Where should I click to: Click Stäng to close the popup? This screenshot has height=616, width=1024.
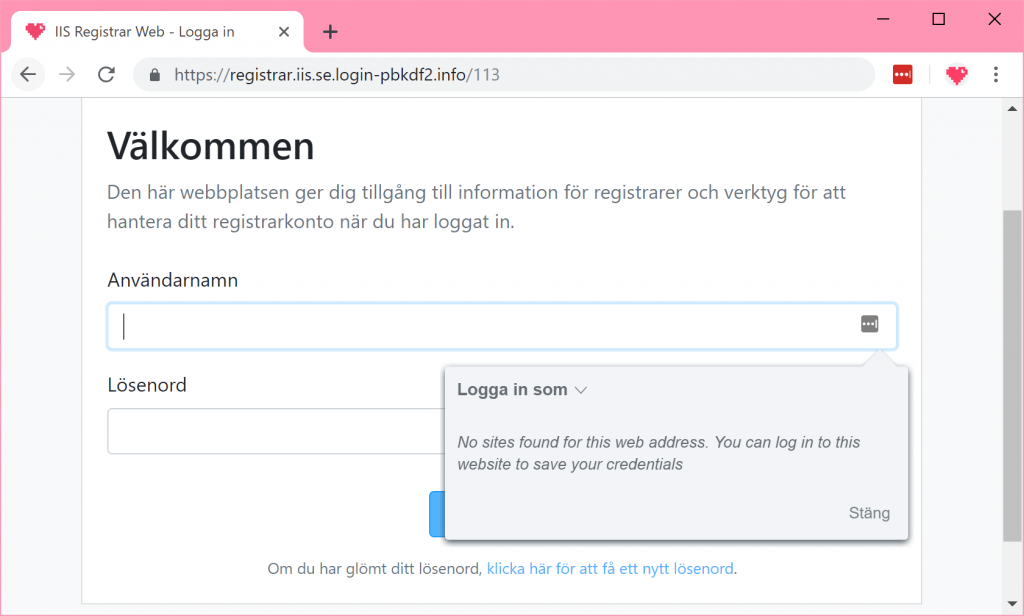click(x=869, y=513)
